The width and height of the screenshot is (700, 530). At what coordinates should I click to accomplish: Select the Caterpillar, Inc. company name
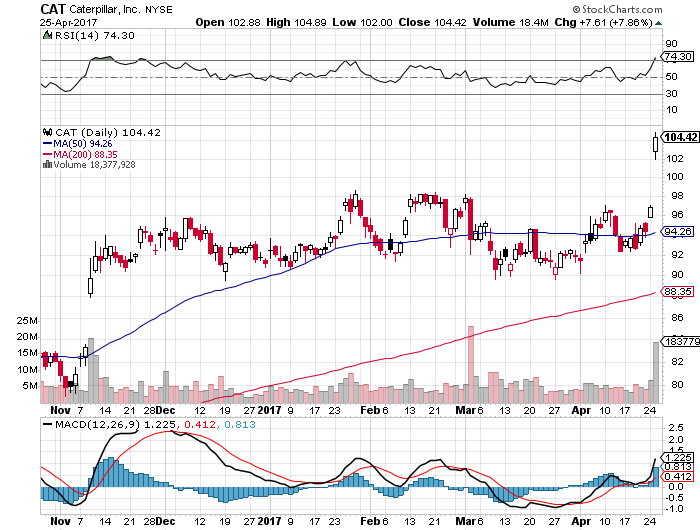105,9
